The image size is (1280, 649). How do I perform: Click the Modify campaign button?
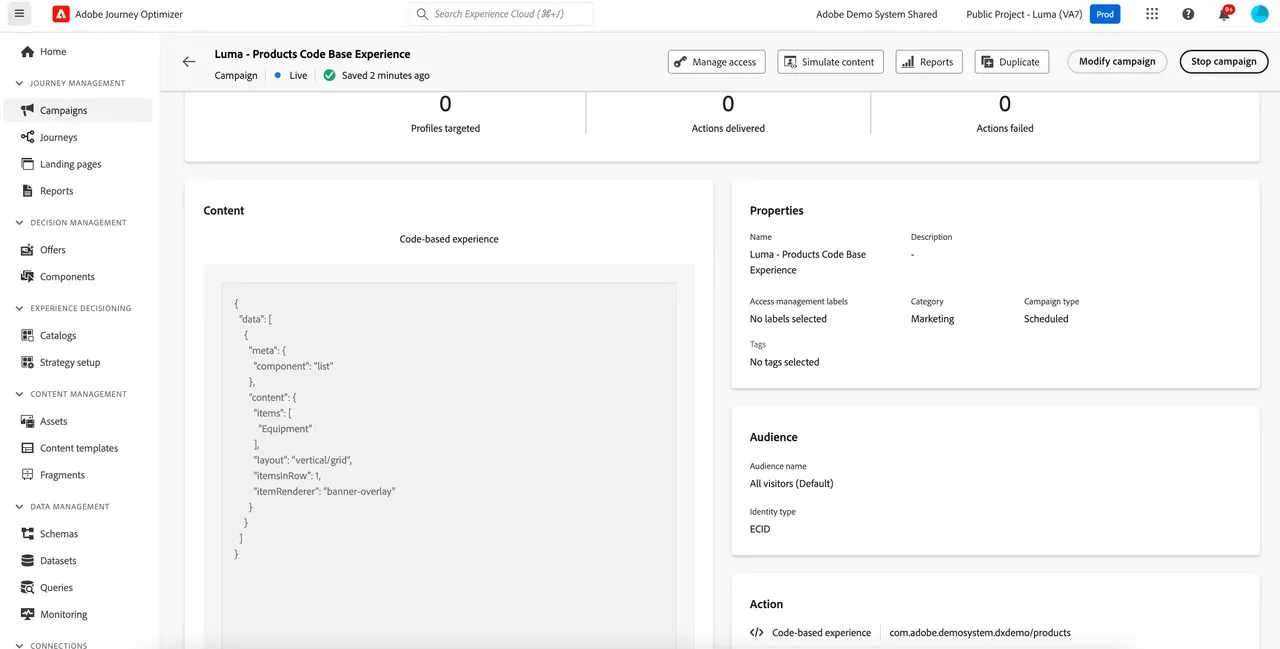[x=1117, y=62]
